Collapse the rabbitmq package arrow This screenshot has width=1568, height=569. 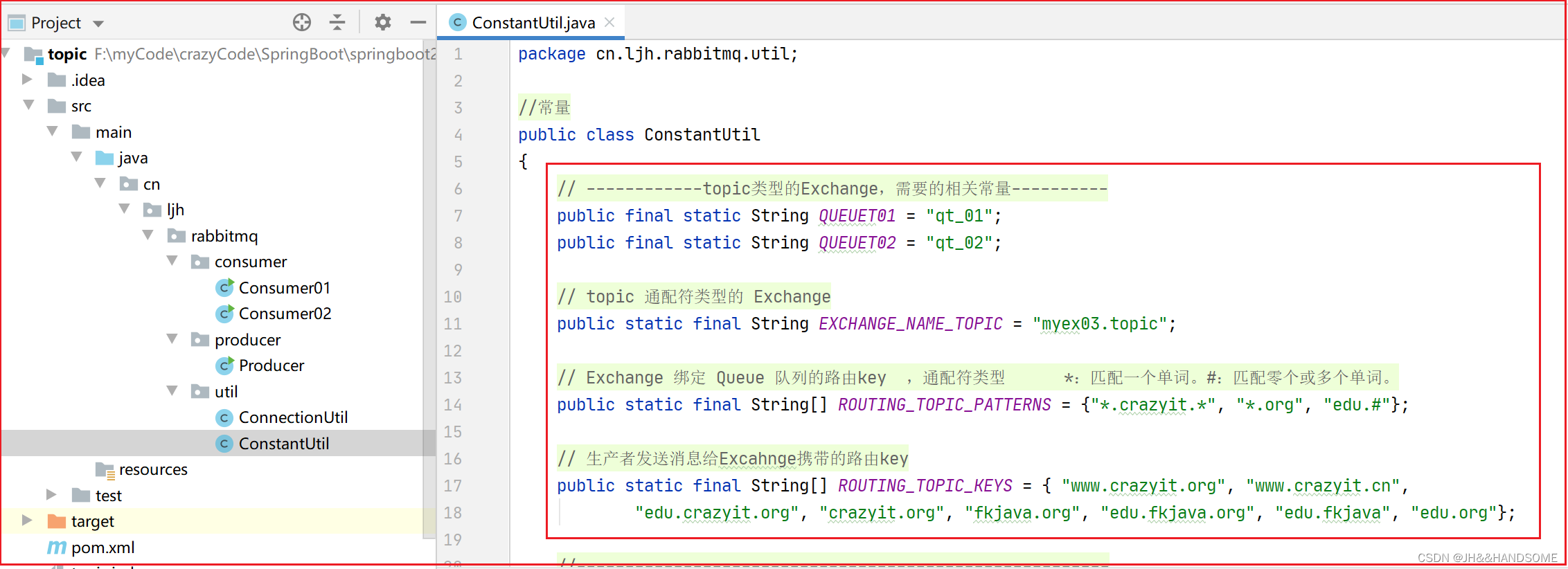148,235
